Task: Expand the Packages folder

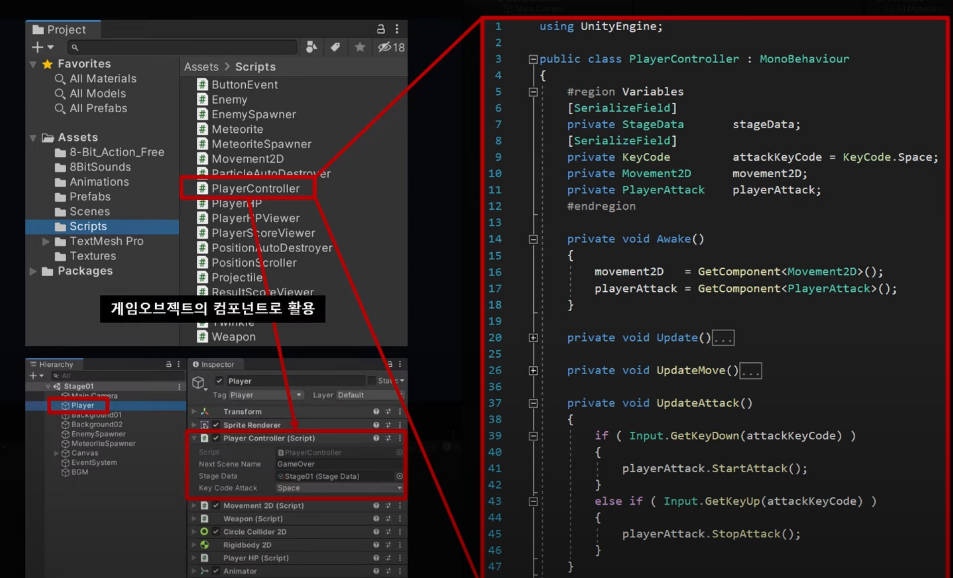Action: click(33, 271)
